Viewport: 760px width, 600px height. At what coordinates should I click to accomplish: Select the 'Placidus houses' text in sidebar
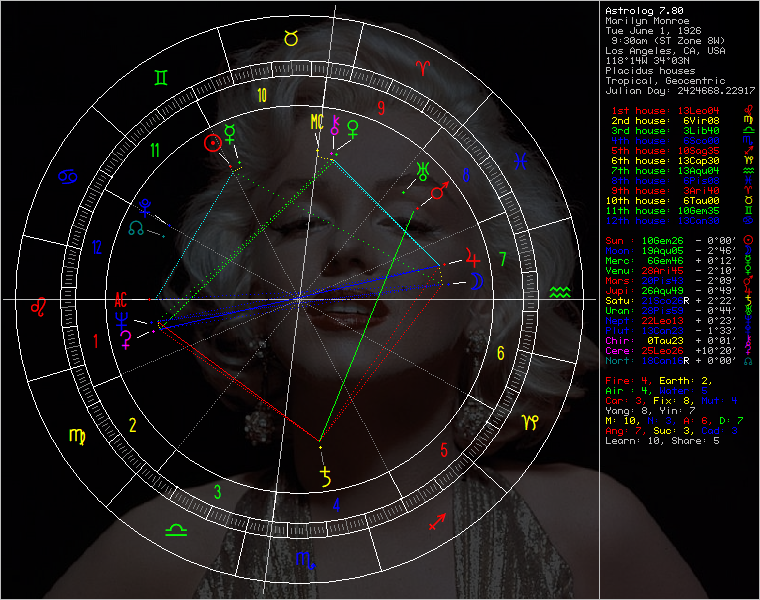tap(648, 70)
